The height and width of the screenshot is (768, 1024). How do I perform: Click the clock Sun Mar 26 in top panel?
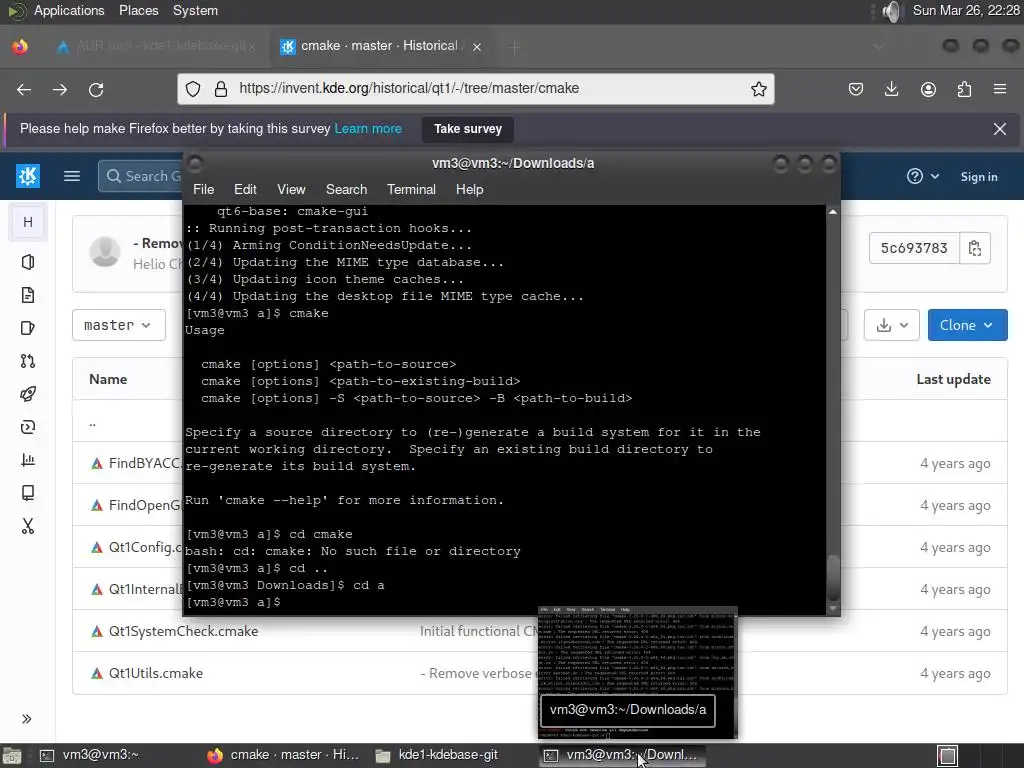[965, 10]
